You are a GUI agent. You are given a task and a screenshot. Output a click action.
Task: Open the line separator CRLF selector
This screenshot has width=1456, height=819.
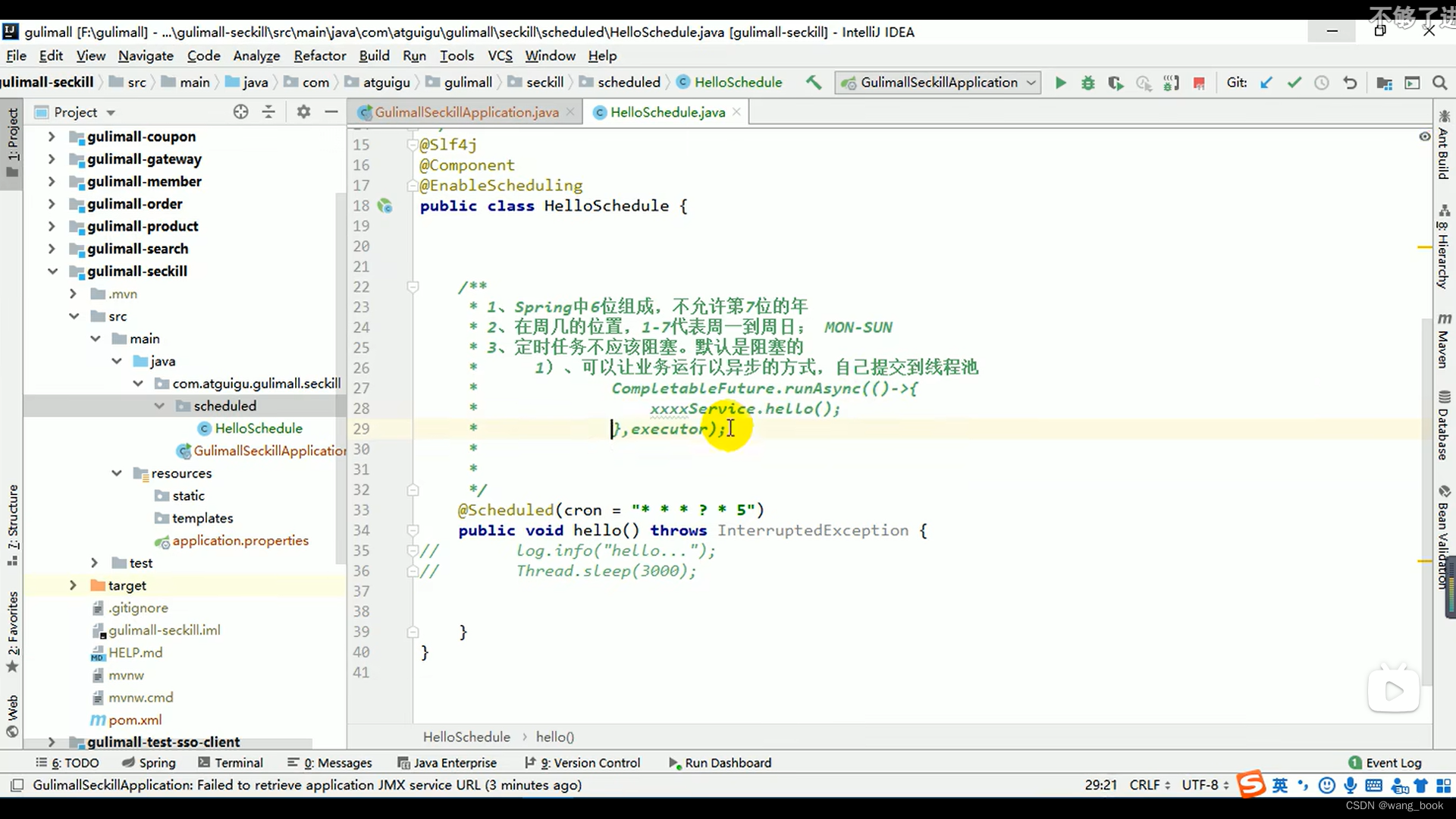click(1150, 785)
